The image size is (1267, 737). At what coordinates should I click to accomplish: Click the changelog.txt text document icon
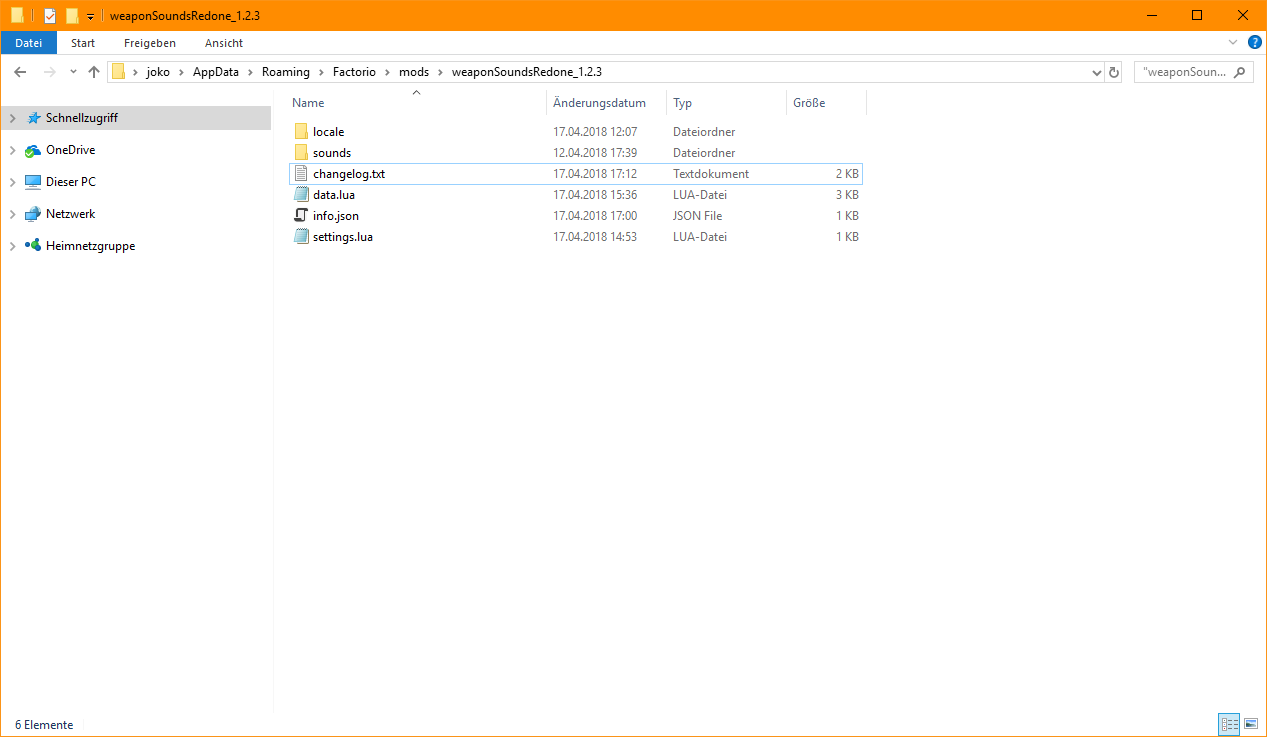(x=301, y=174)
